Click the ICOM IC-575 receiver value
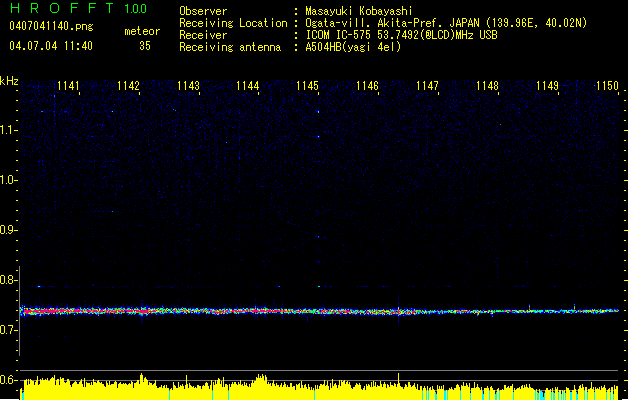Viewport: 629px width, 400px height. click(401, 35)
